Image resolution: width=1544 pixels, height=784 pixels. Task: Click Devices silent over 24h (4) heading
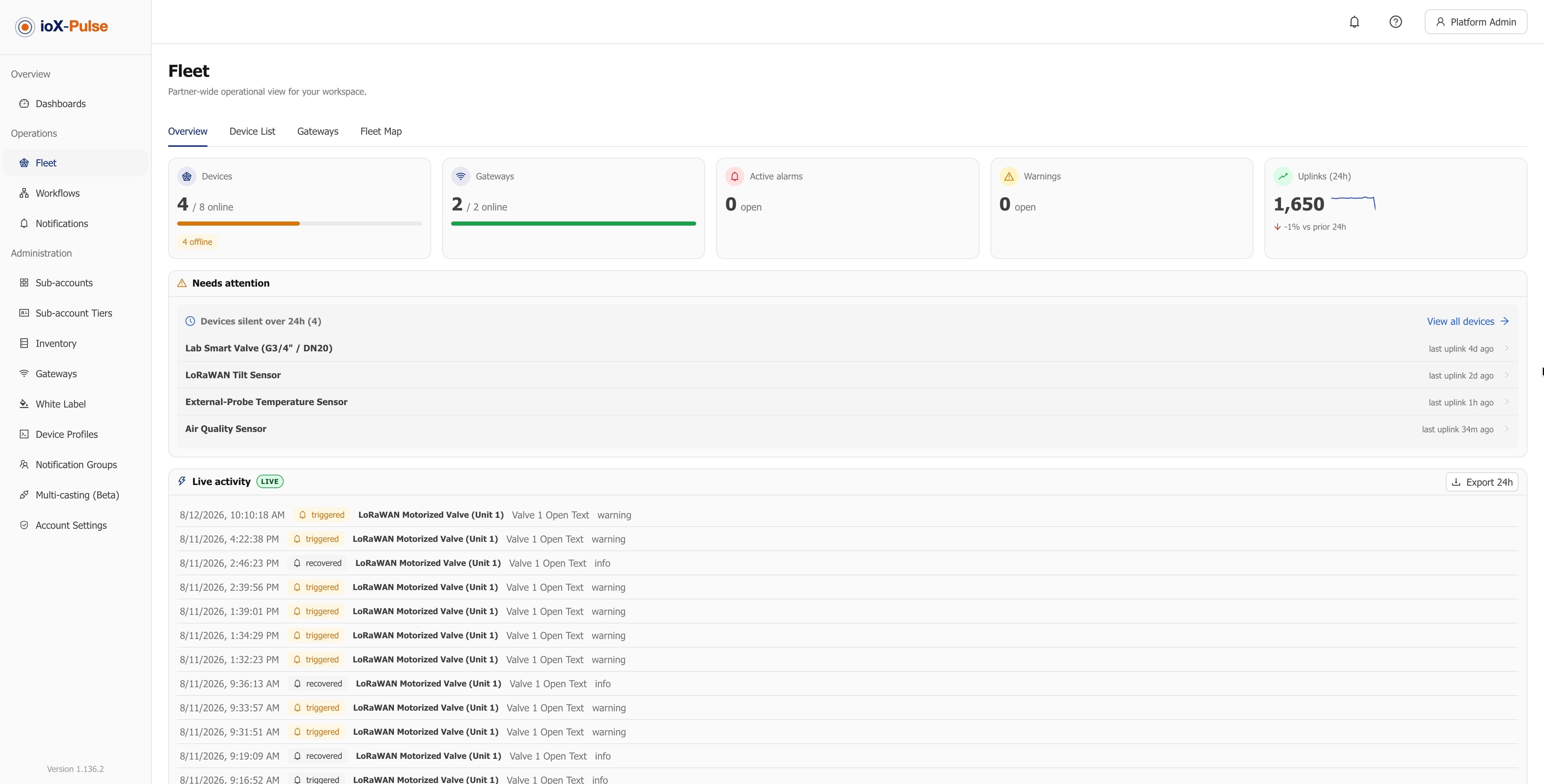click(261, 322)
